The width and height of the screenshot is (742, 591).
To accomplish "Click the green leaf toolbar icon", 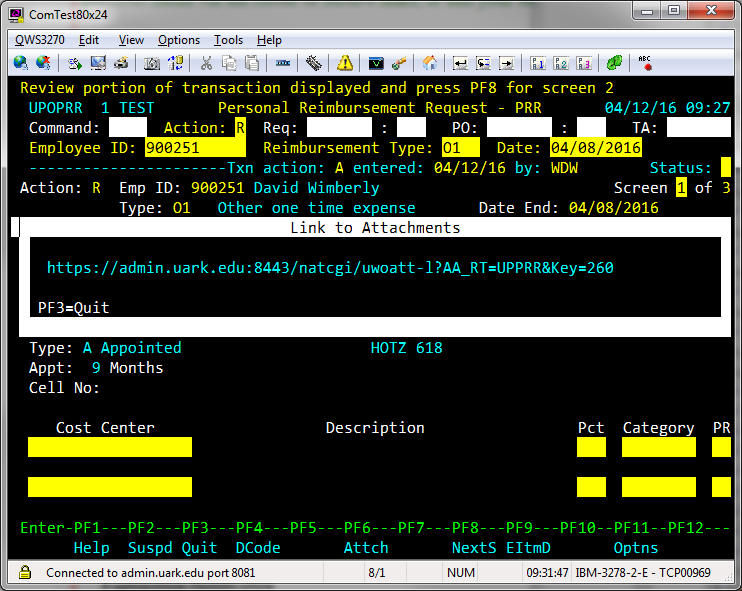I will 614,62.
